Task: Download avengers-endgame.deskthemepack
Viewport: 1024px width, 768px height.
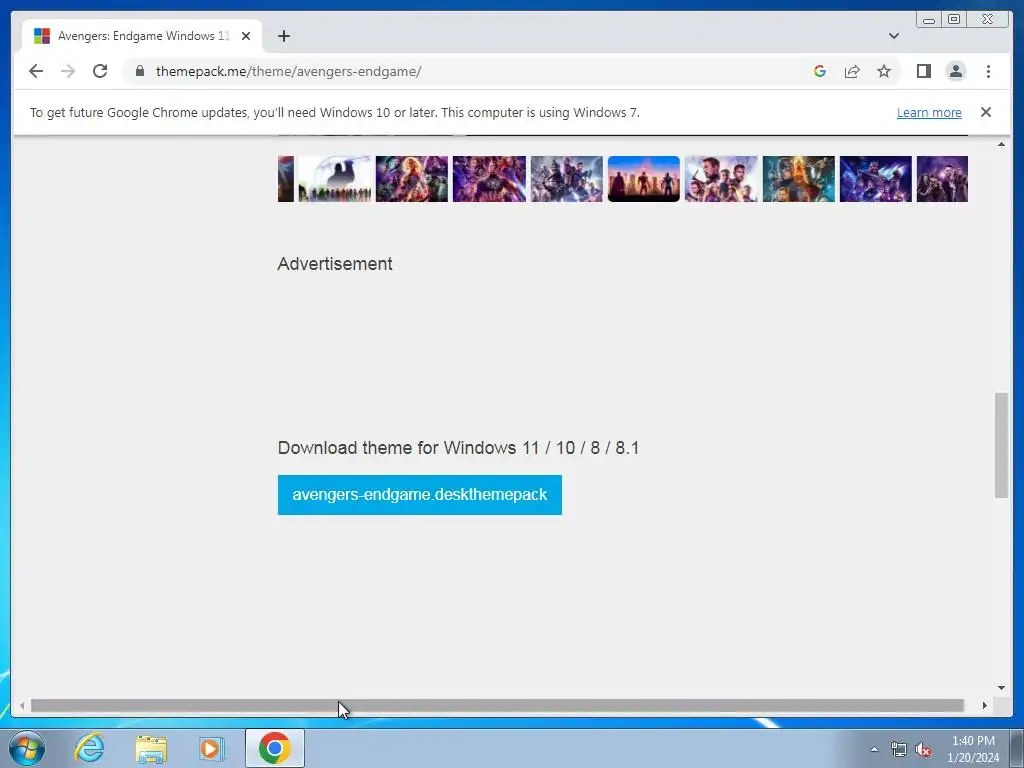Action: (x=419, y=495)
